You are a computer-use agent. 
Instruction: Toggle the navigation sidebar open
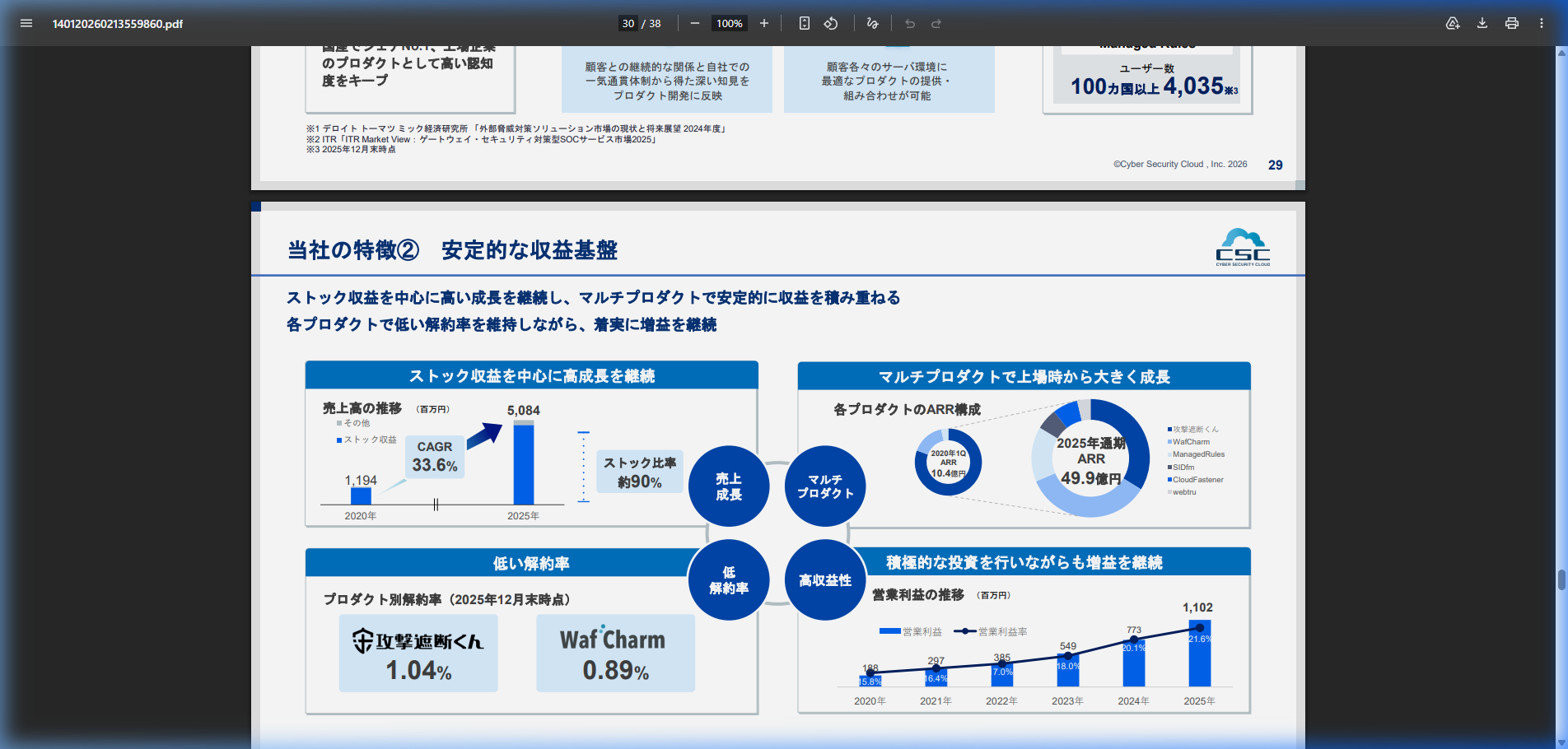tap(26, 23)
